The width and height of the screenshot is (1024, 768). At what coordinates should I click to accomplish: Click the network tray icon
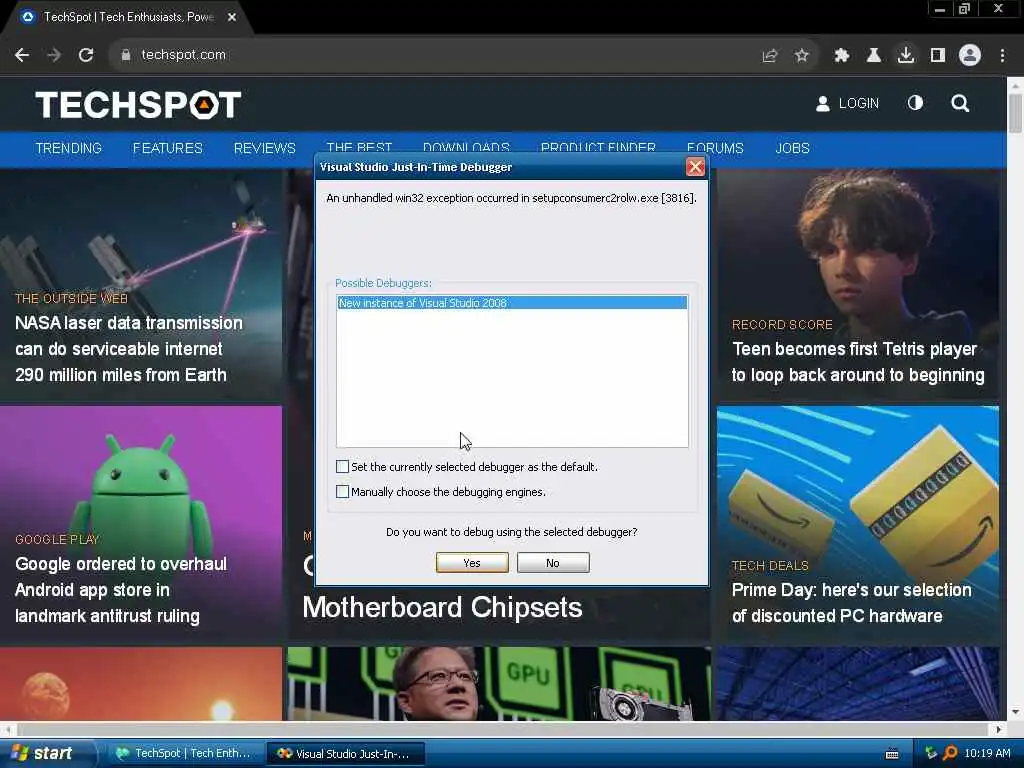point(931,754)
